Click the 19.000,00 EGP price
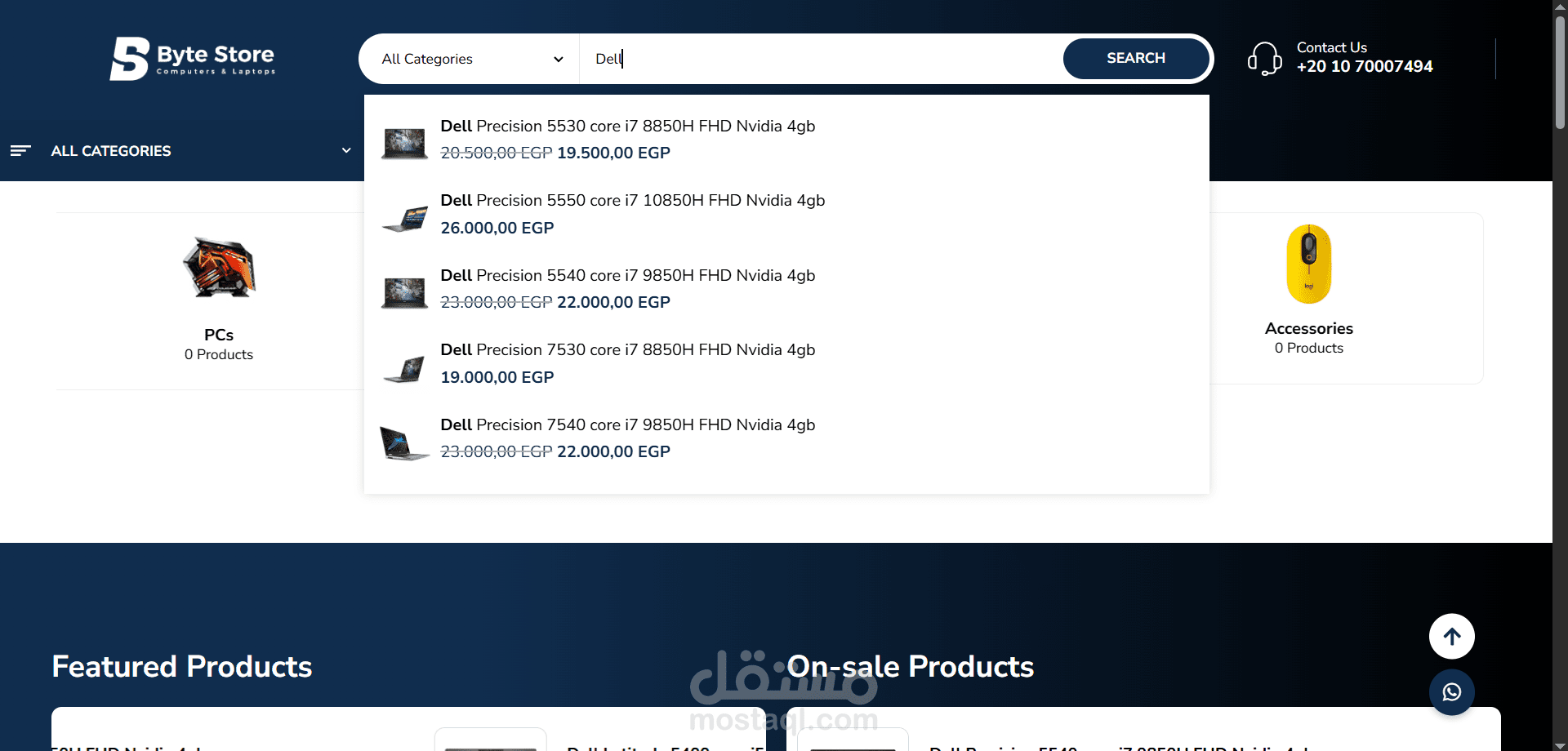This screenshot has width=1568, height=751. tap(497, 377)
